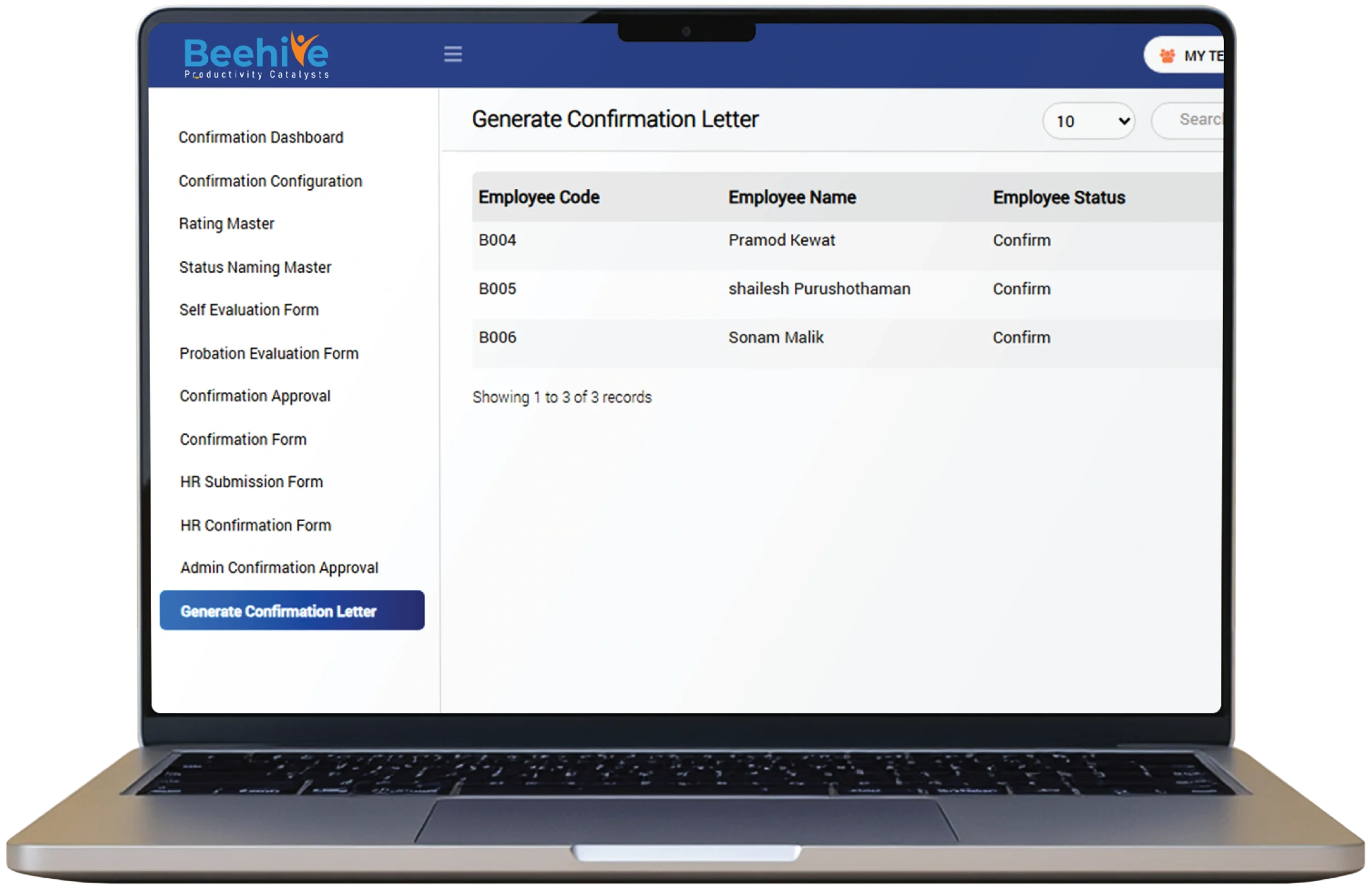Viewport: 1372px width, 889px height.
Task: Click the My Team people icon
Action: [x=1167, y=56]
